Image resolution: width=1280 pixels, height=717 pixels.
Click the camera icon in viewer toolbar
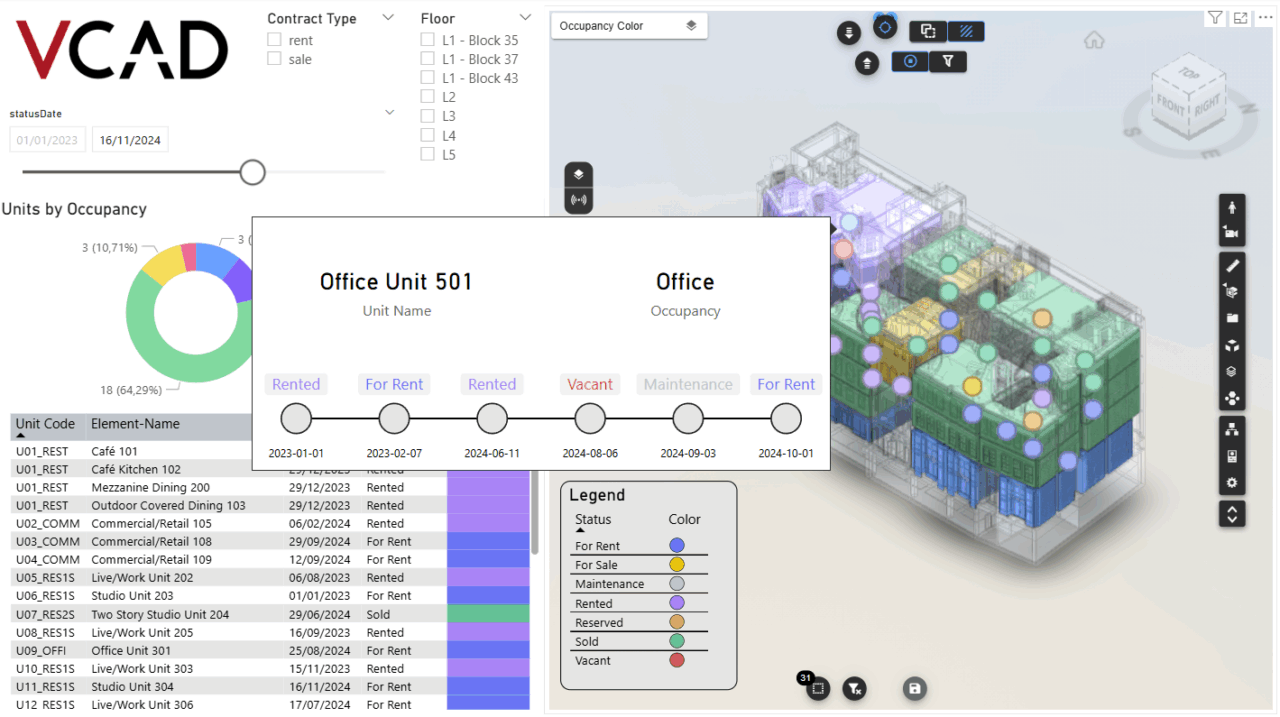(1232, 233)
